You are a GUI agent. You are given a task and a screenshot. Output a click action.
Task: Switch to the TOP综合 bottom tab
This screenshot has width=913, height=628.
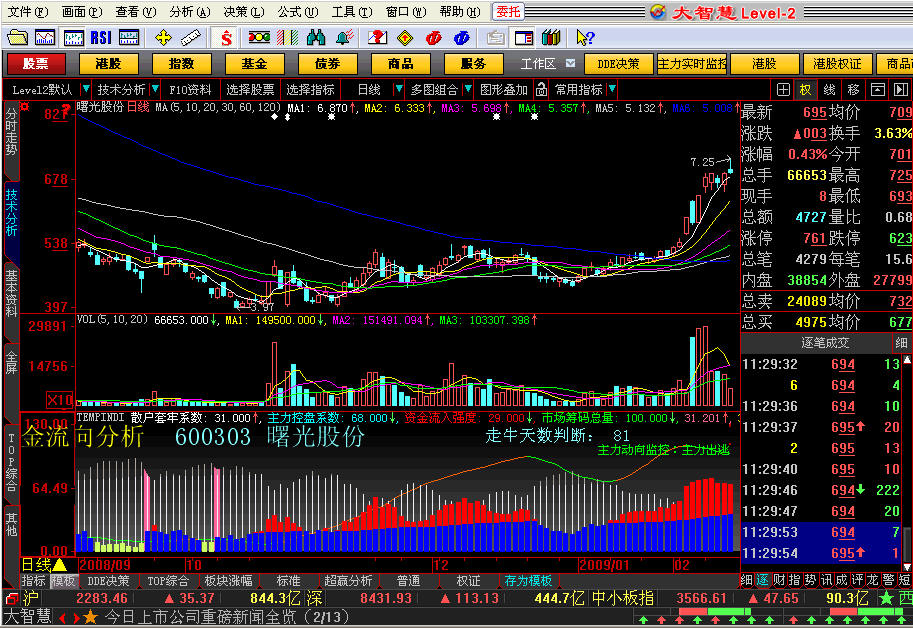[168, 581]
